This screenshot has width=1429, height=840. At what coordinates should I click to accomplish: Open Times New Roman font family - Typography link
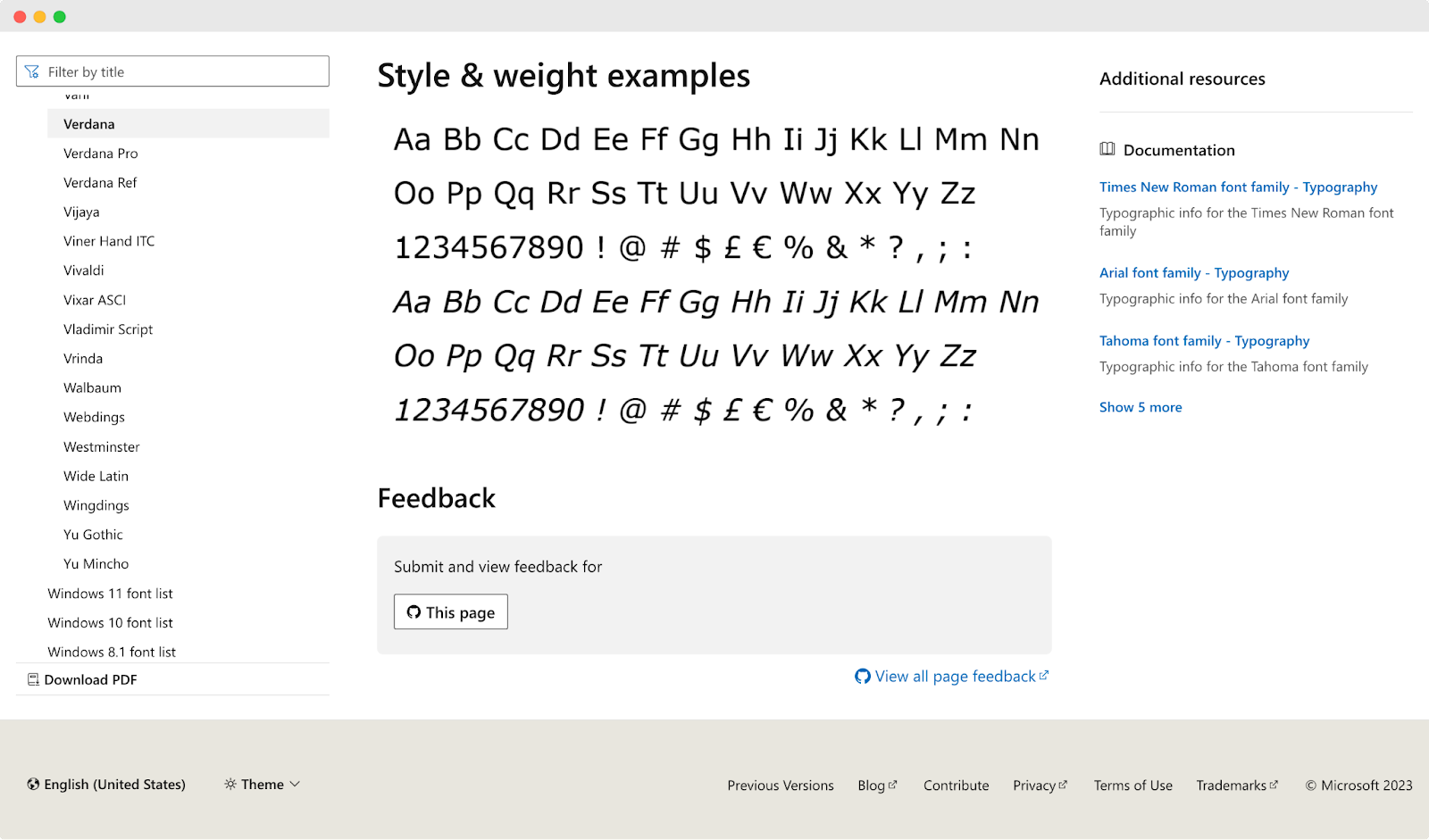(1238, 187)
